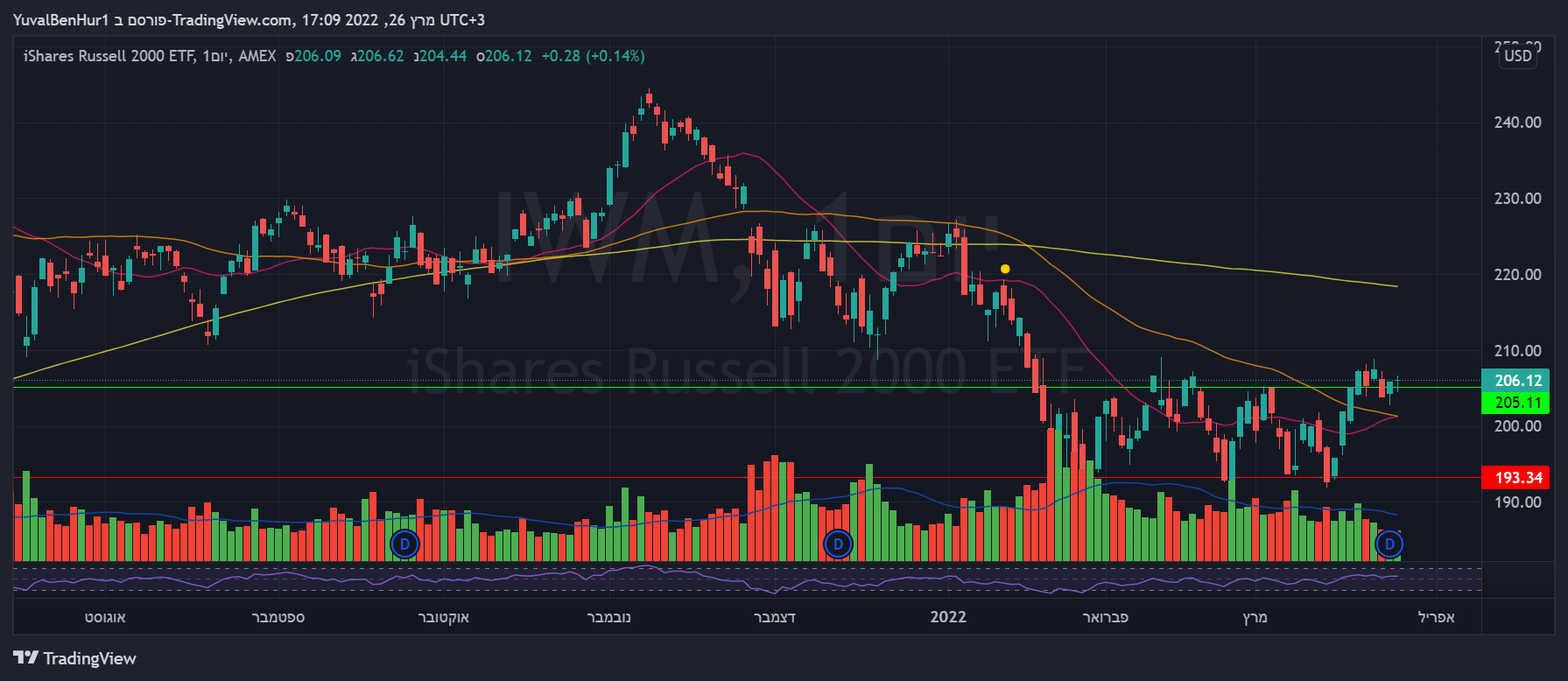
Task: Open the USD currency selector on price axis
Action: (1518, 56)
